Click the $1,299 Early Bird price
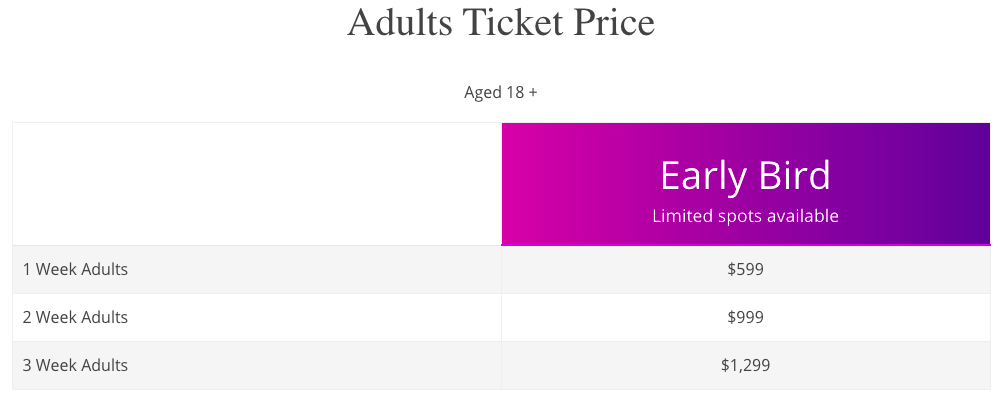Image resolution: width=1006 pixels, height=409 pixels. 745,365
